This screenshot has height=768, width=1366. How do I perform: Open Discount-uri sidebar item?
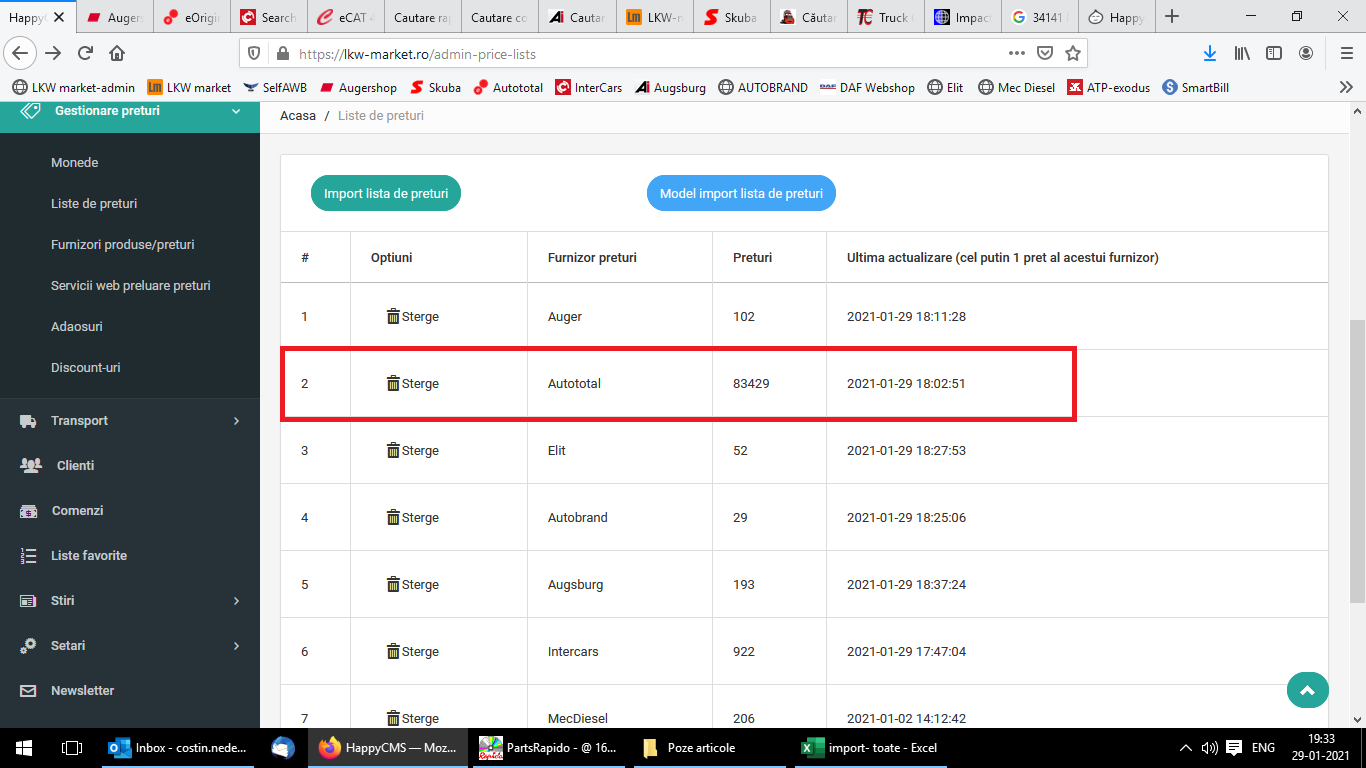[86, 367]
